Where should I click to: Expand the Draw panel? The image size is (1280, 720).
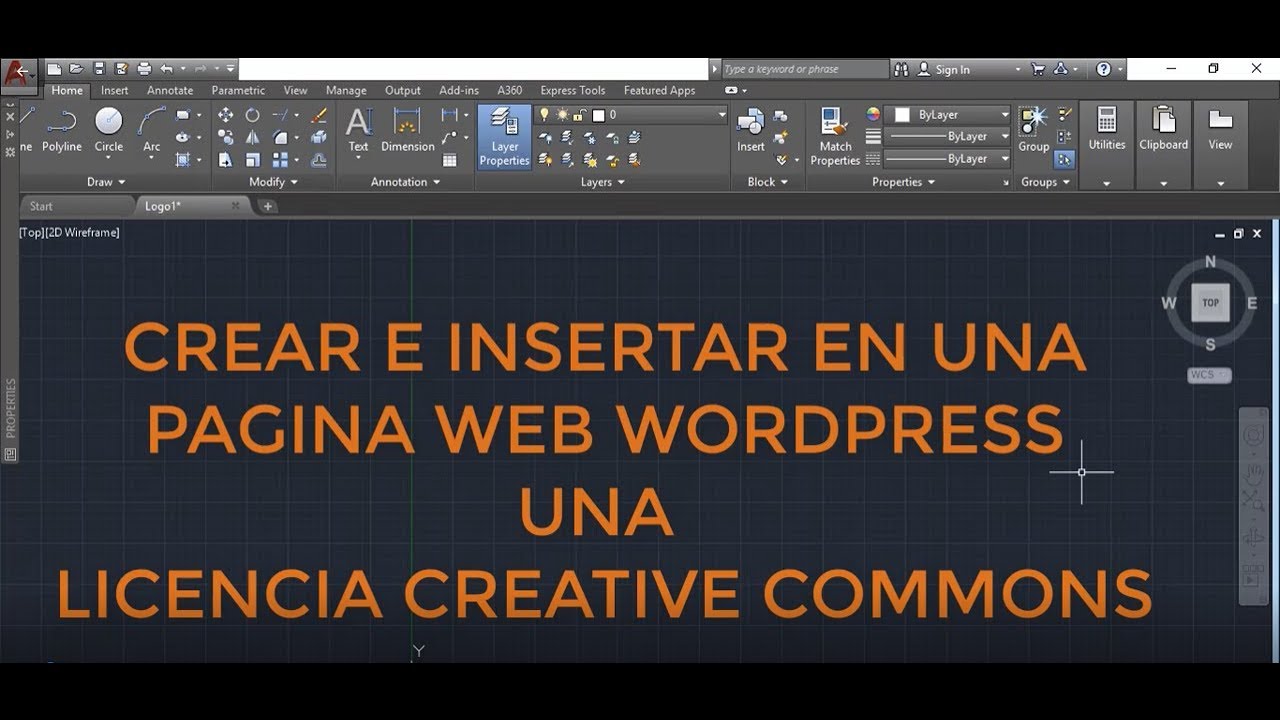click(106, 182)
